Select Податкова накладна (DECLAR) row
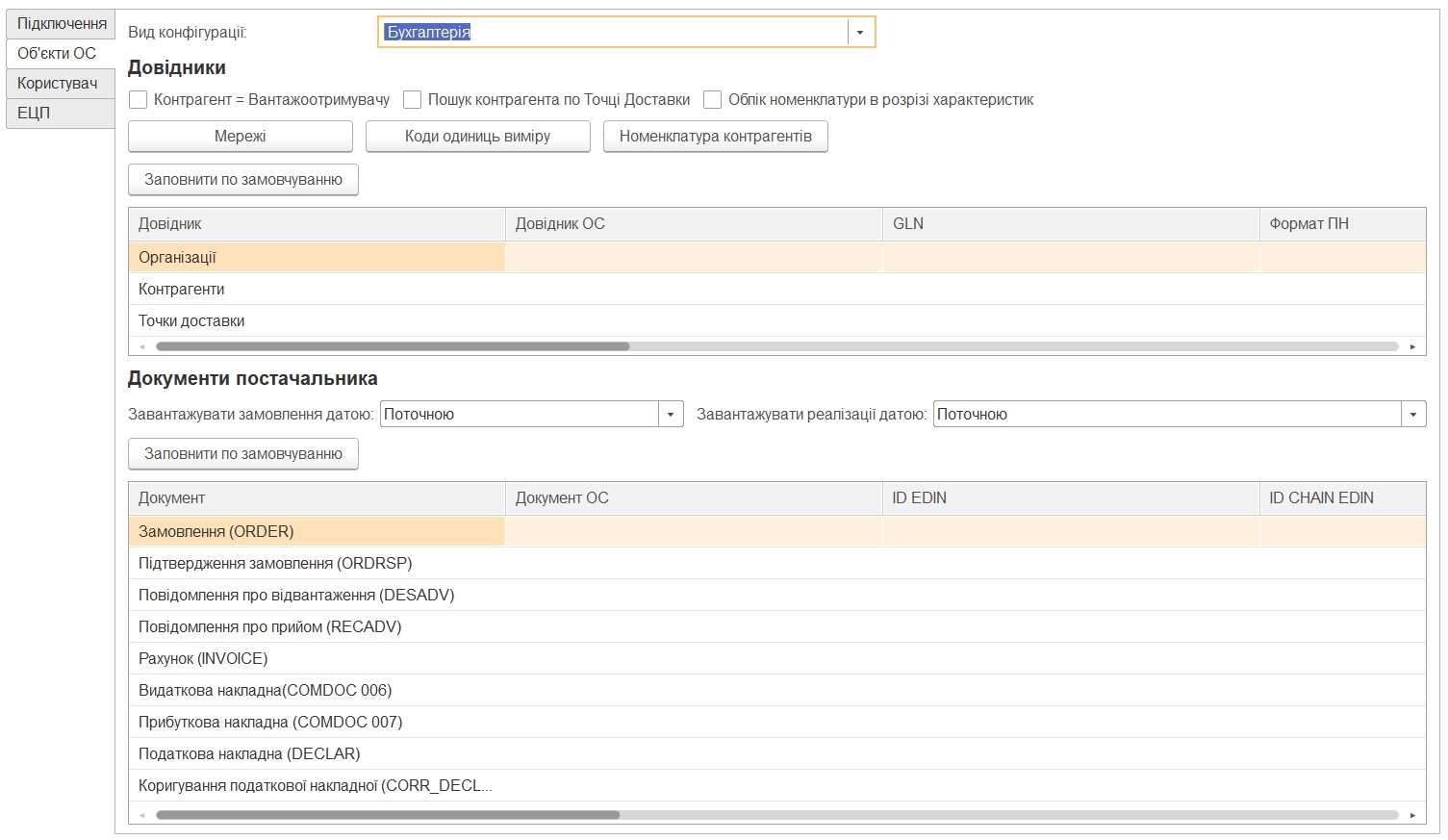Image resolution: width=1448 pixels, height=840 pixels. pos(776,753)
